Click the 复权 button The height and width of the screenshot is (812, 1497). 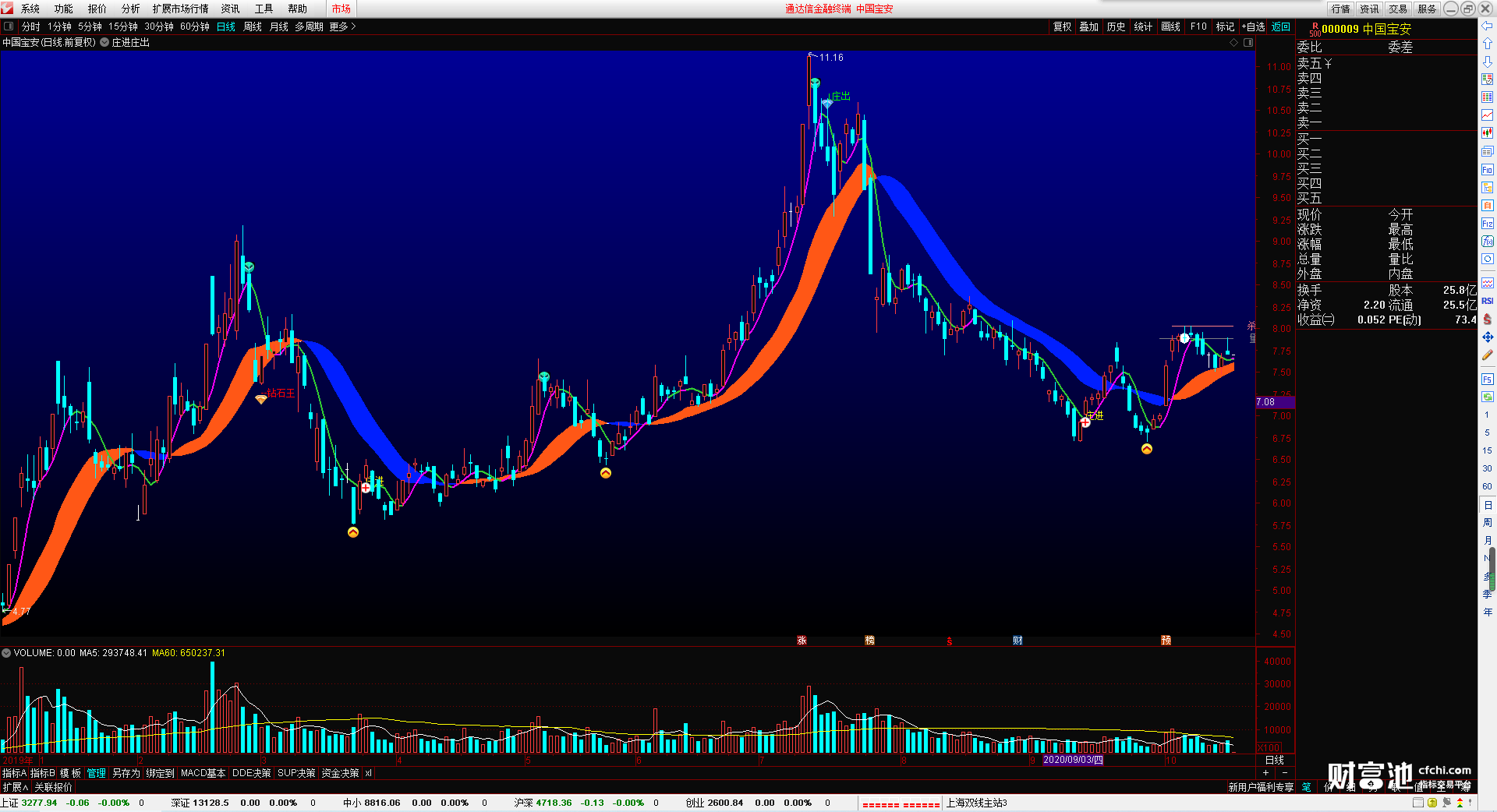(1063, 26)
